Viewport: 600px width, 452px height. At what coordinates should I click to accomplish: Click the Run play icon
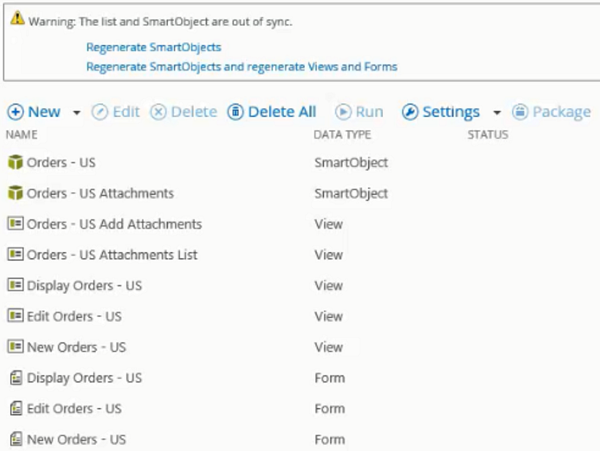tap(343, 112)
